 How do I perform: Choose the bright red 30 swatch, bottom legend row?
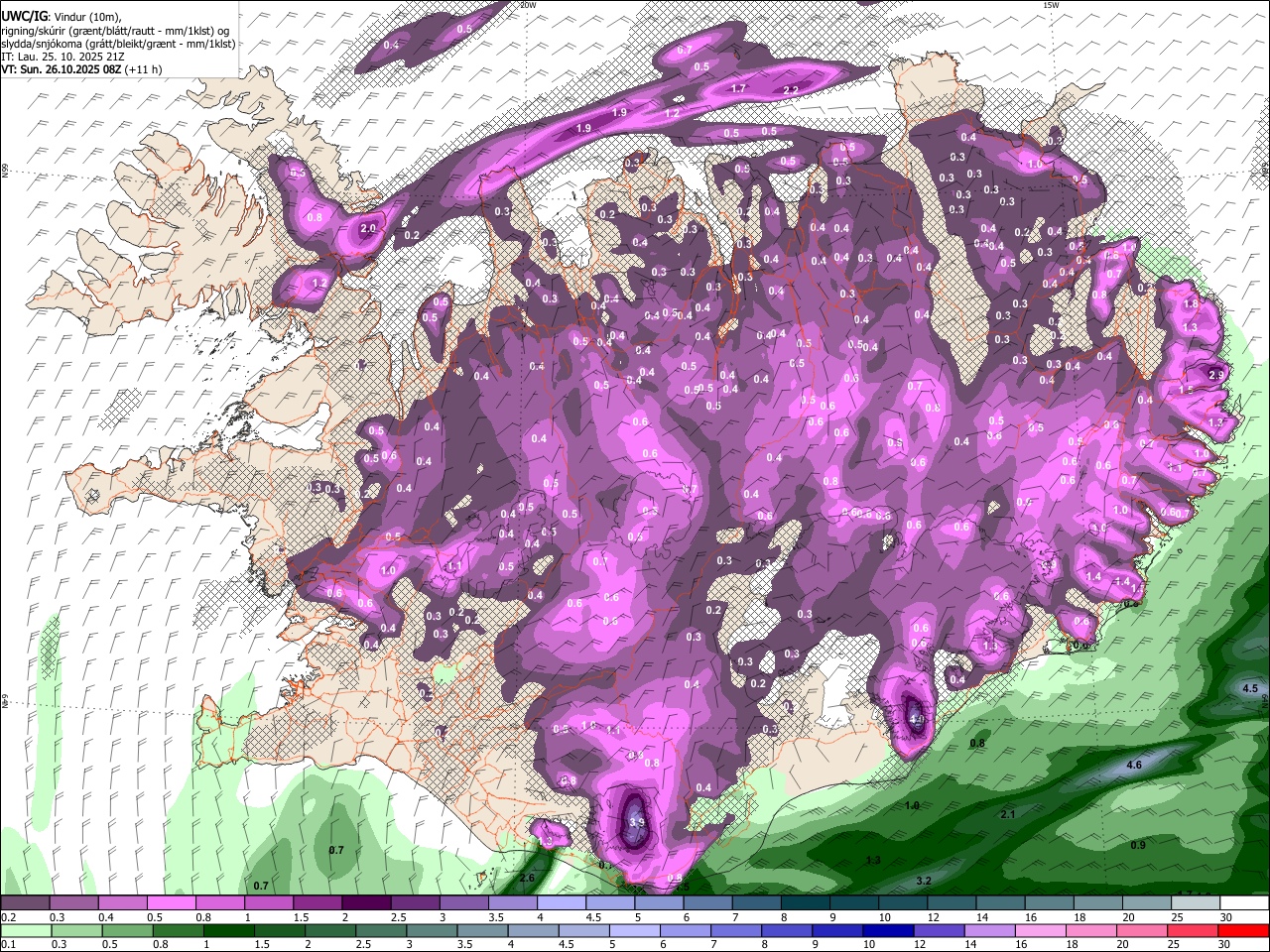pyautogui.click(x=1244, y=930)
